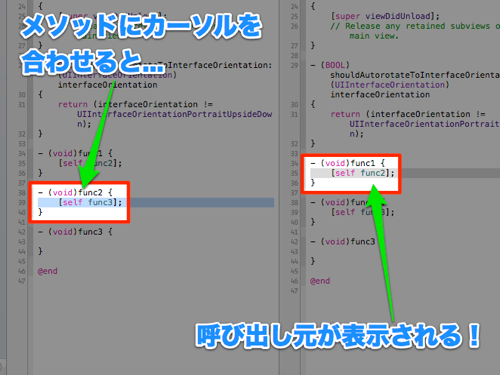Click line number 25 in right gutter
This screenshot has height=375, width=500.
click(294, 16)
